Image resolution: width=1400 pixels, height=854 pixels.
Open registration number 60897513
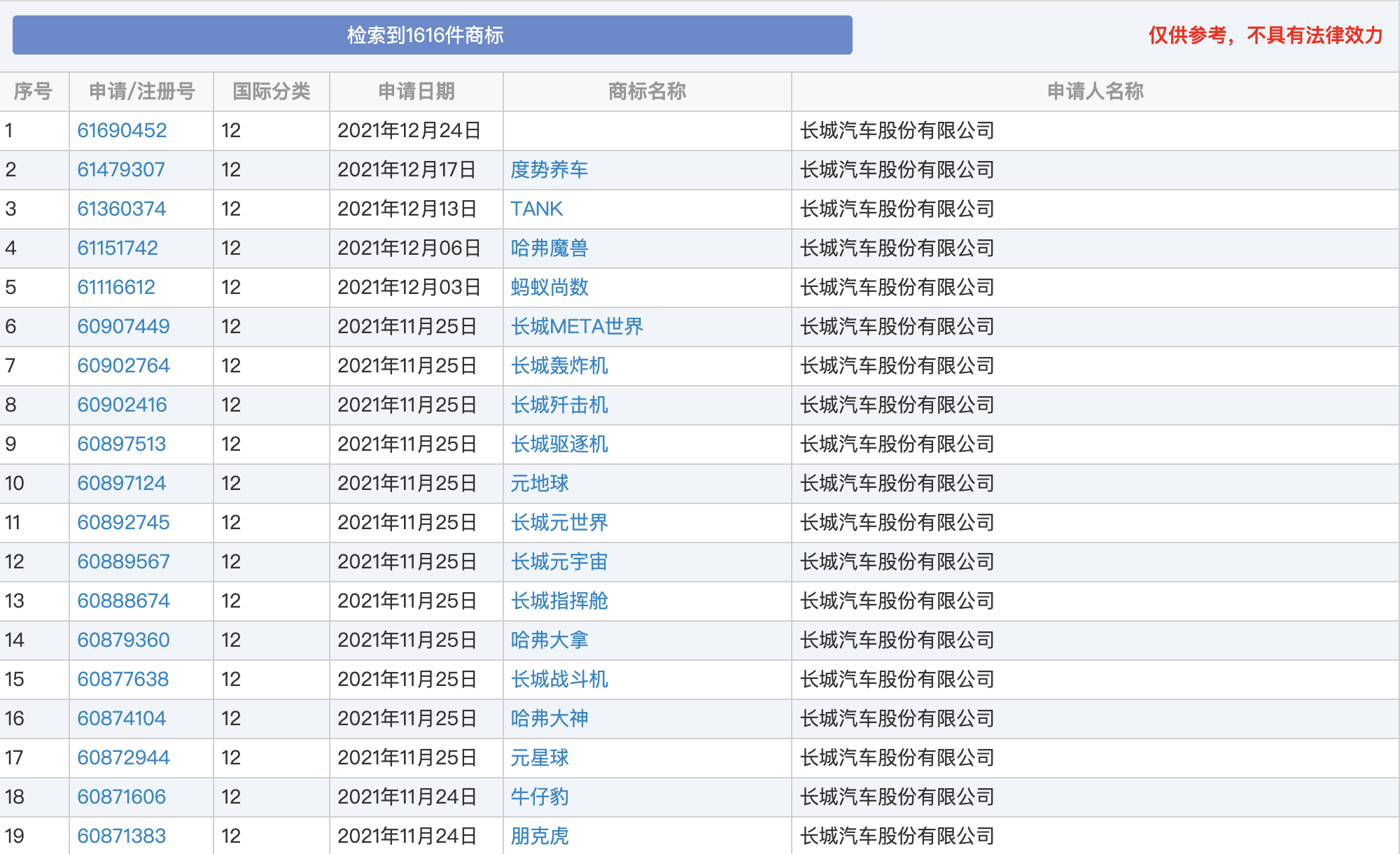pyautogui.click(x=121, y=444)
